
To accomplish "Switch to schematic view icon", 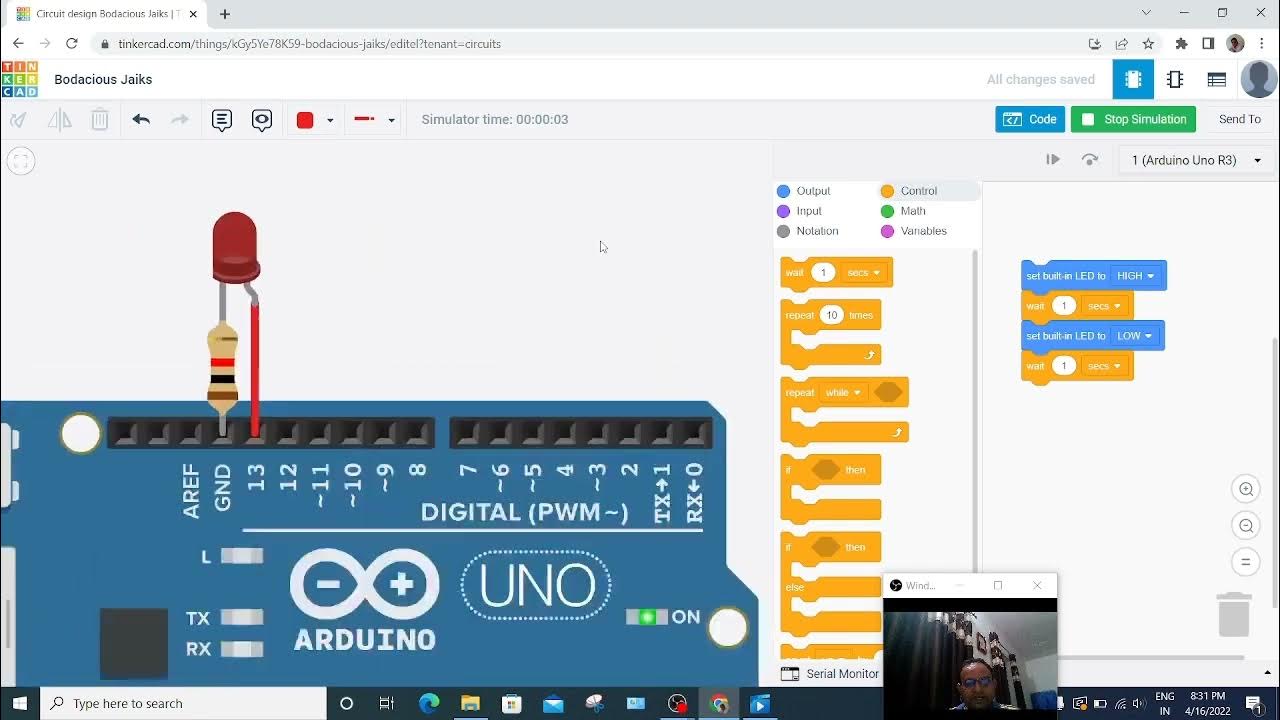I will (1175, 80).
